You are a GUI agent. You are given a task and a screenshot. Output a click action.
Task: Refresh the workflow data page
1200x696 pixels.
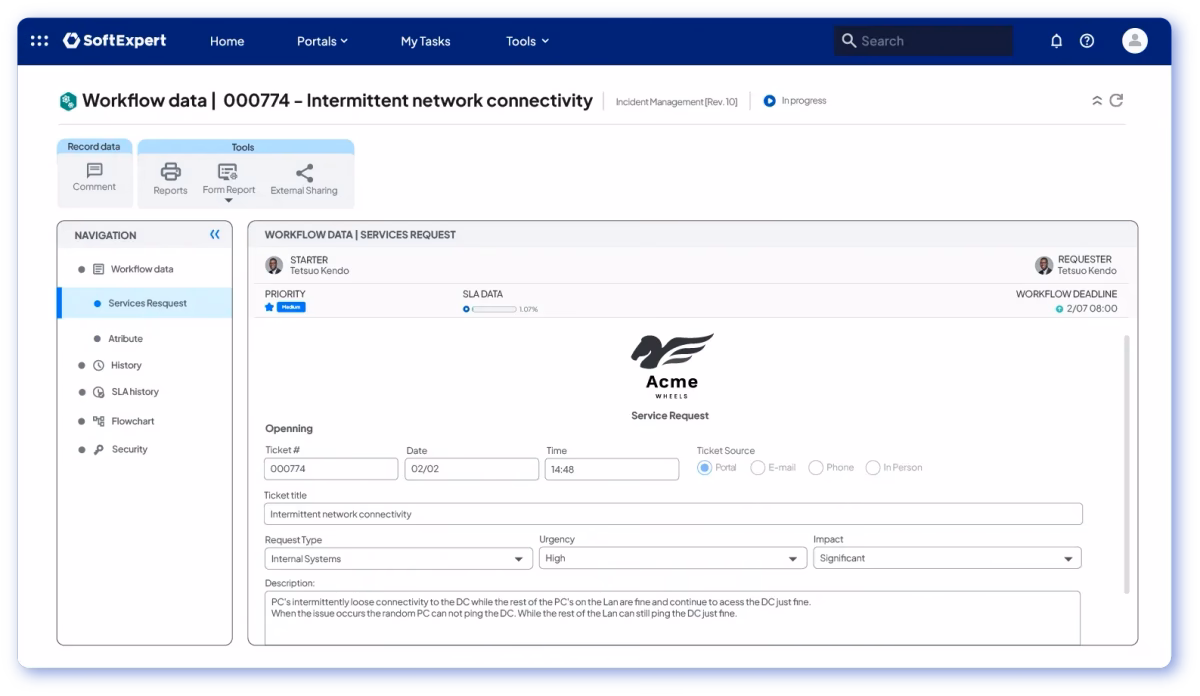point(1117,100)
